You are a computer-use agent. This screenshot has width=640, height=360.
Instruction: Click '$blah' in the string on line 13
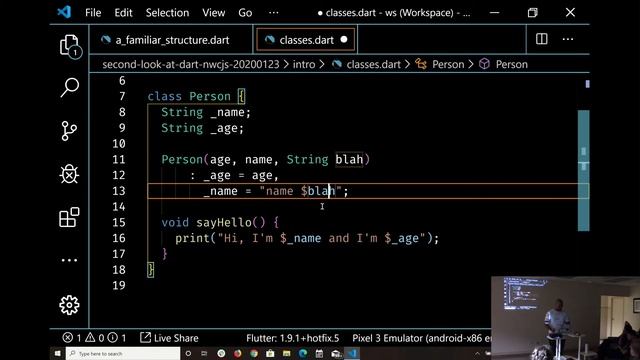click(318, 191)
